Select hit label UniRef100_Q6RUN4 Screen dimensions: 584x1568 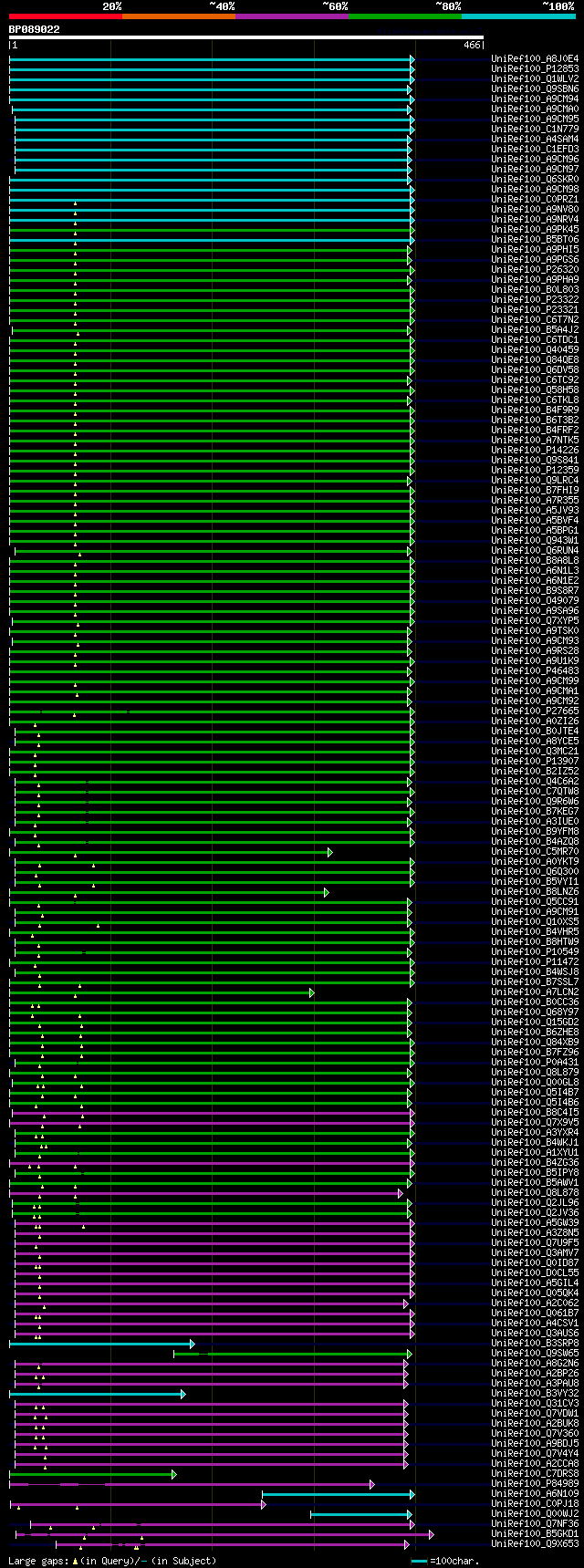pyautogui.click(x=535, y=550)
